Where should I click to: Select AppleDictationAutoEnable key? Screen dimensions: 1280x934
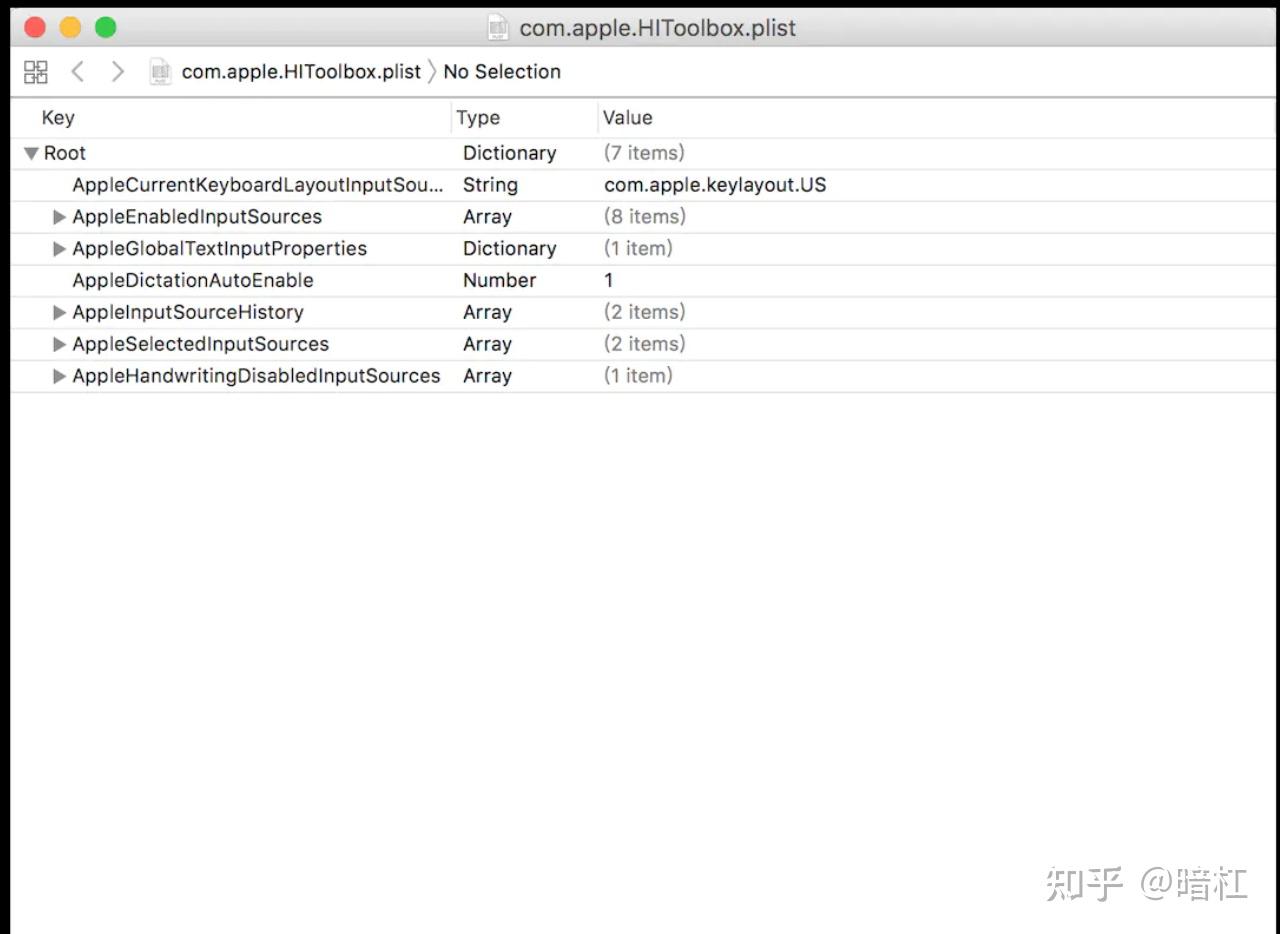coord(193,281)
